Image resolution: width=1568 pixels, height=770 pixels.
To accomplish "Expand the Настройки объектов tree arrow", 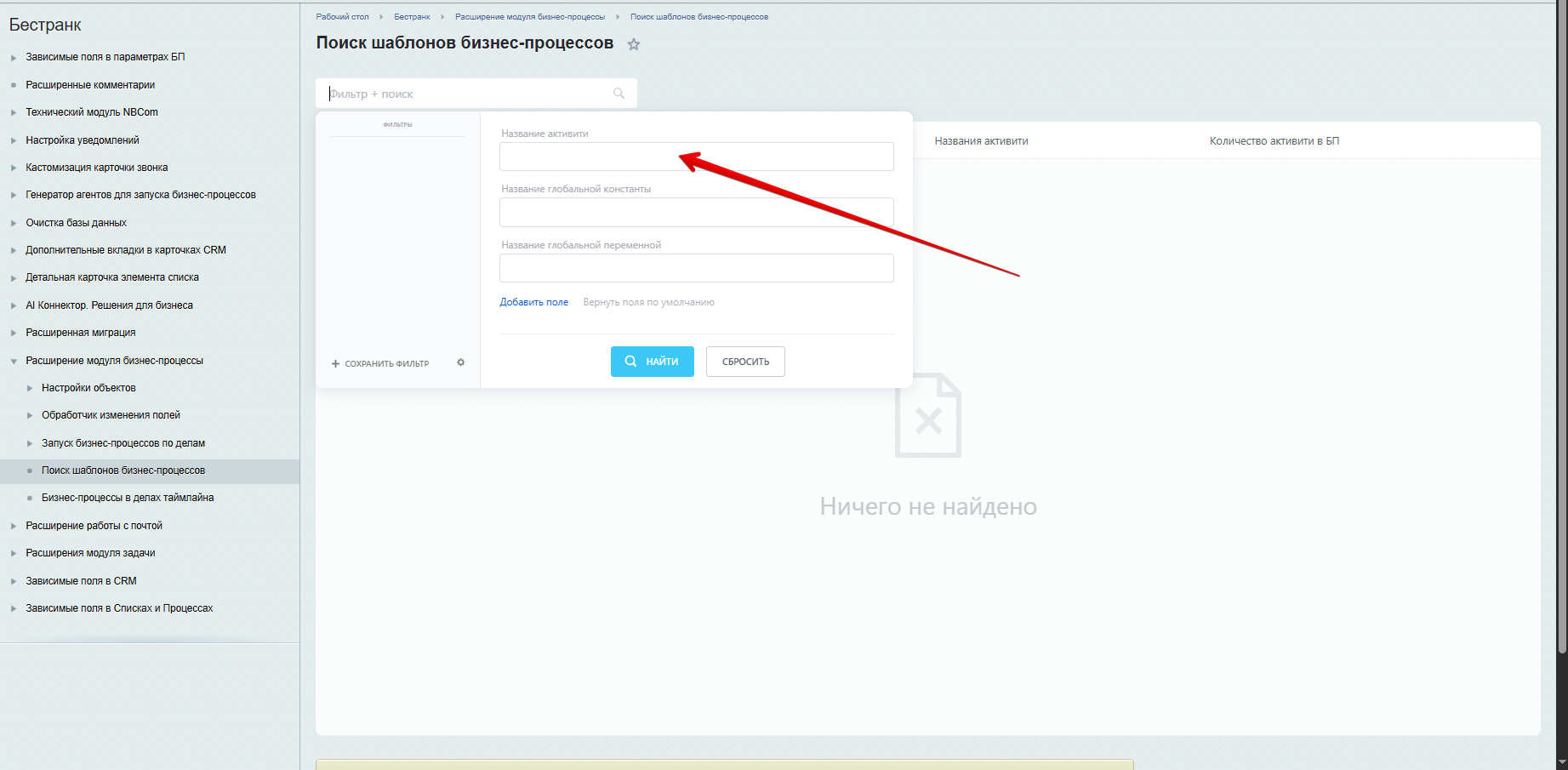I will point(30,388).
